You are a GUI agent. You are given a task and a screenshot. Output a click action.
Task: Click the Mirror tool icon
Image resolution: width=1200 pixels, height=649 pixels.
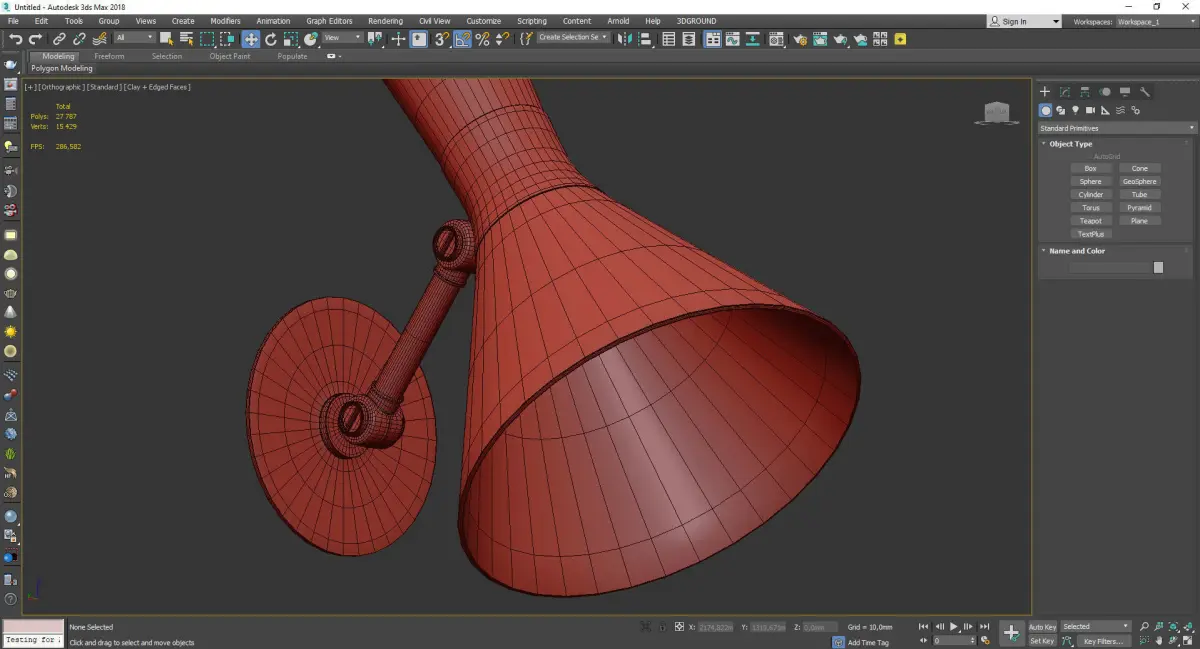tap(624, 39)
